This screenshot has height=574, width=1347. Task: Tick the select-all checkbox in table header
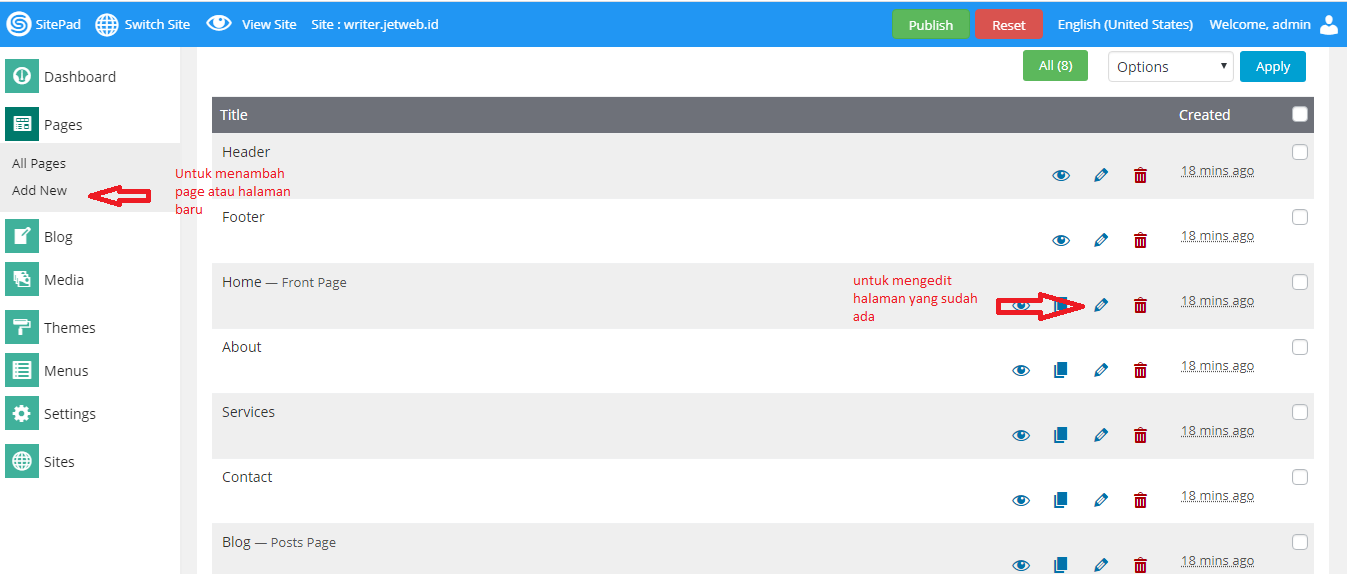tap(1300, 114)
